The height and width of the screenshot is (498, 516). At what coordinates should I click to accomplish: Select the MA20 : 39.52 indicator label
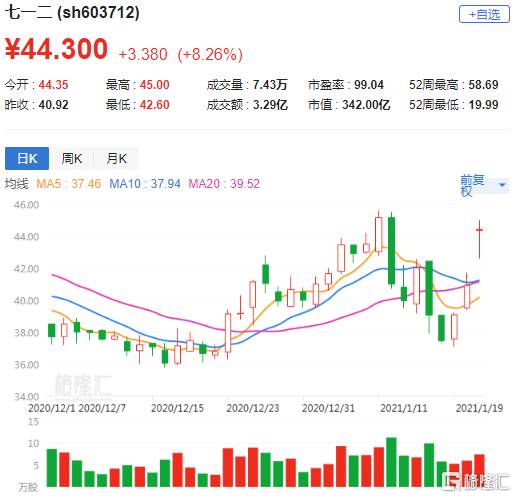pos(224,184)
